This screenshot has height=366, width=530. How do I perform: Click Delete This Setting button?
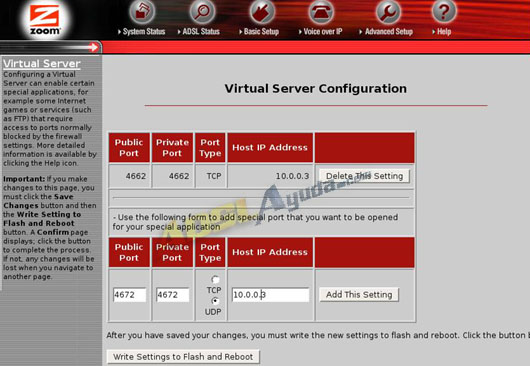[x=364, y=176]
